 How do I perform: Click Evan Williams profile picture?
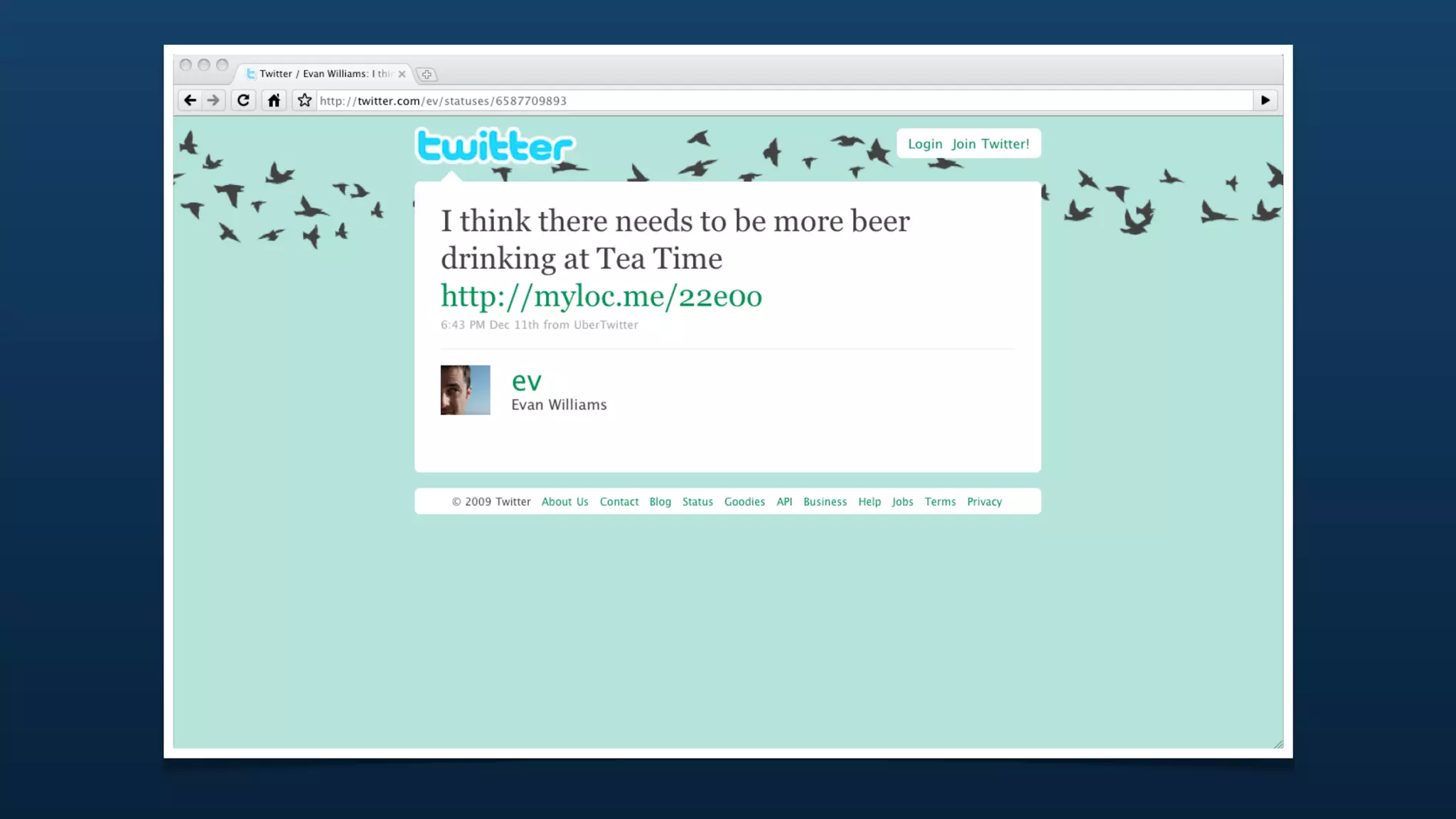click(465, 390)
